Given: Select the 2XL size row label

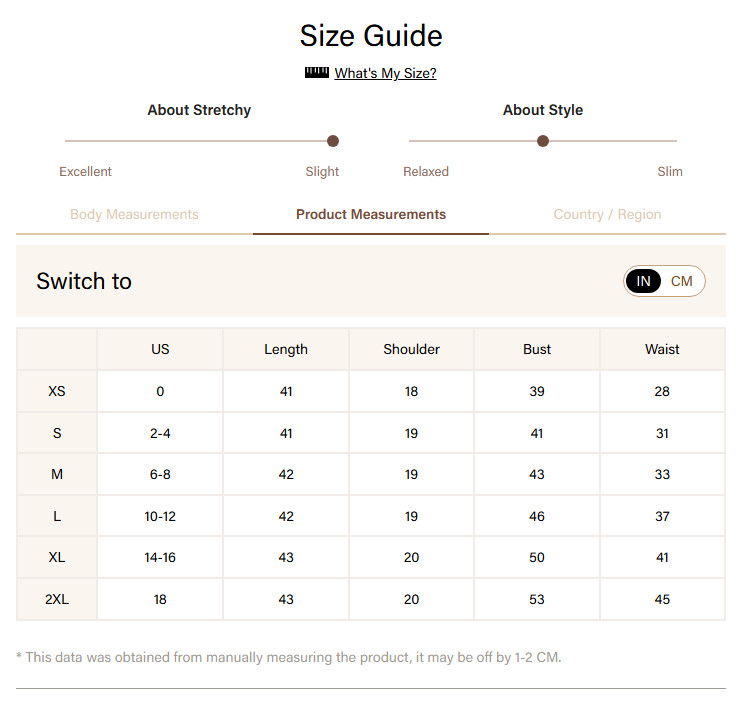Looking at the screenshot, I should (x=57, y=599).
